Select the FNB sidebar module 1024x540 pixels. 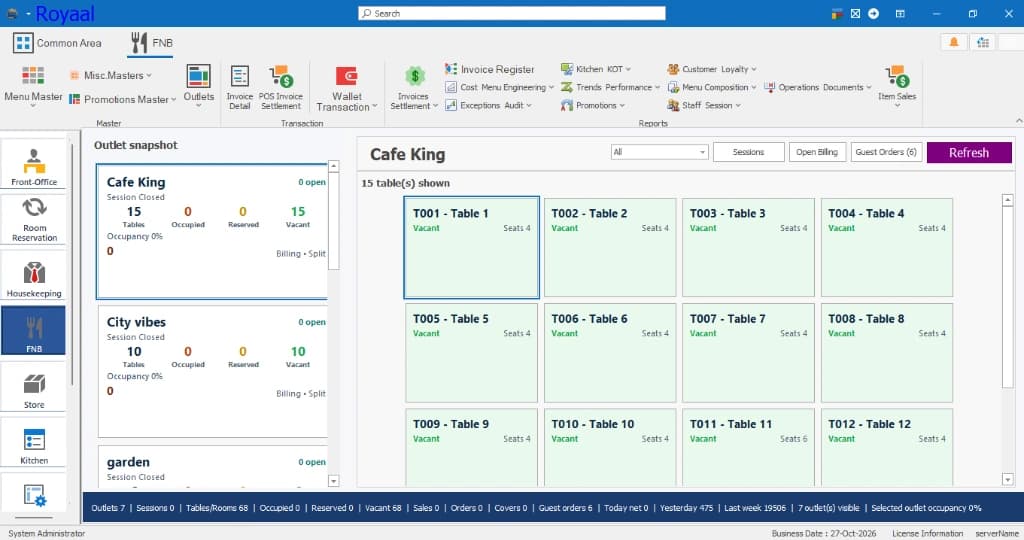pyautogui.click(x=34, y=332)
